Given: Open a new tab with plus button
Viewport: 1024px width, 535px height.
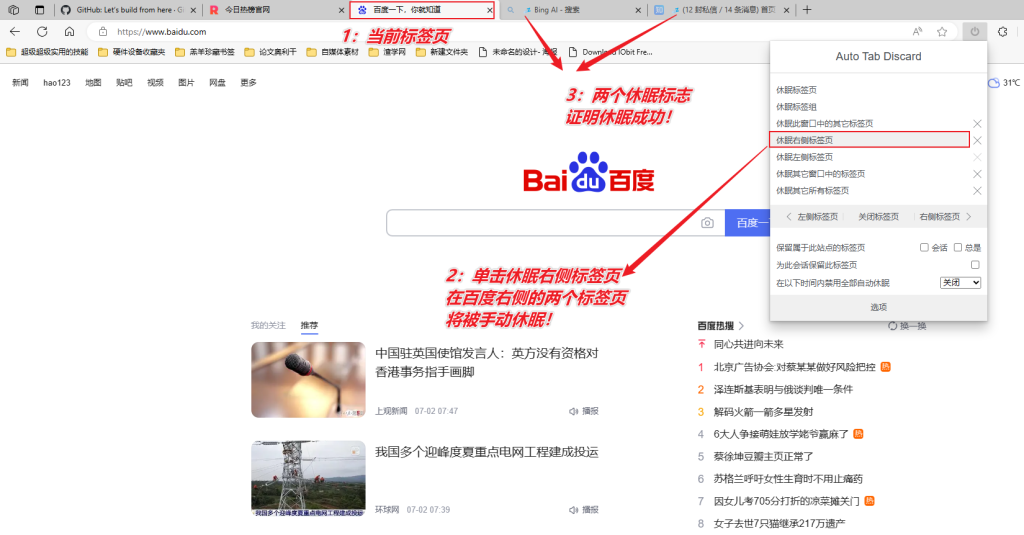Looking at the screenshot, I should pos(807,10).
